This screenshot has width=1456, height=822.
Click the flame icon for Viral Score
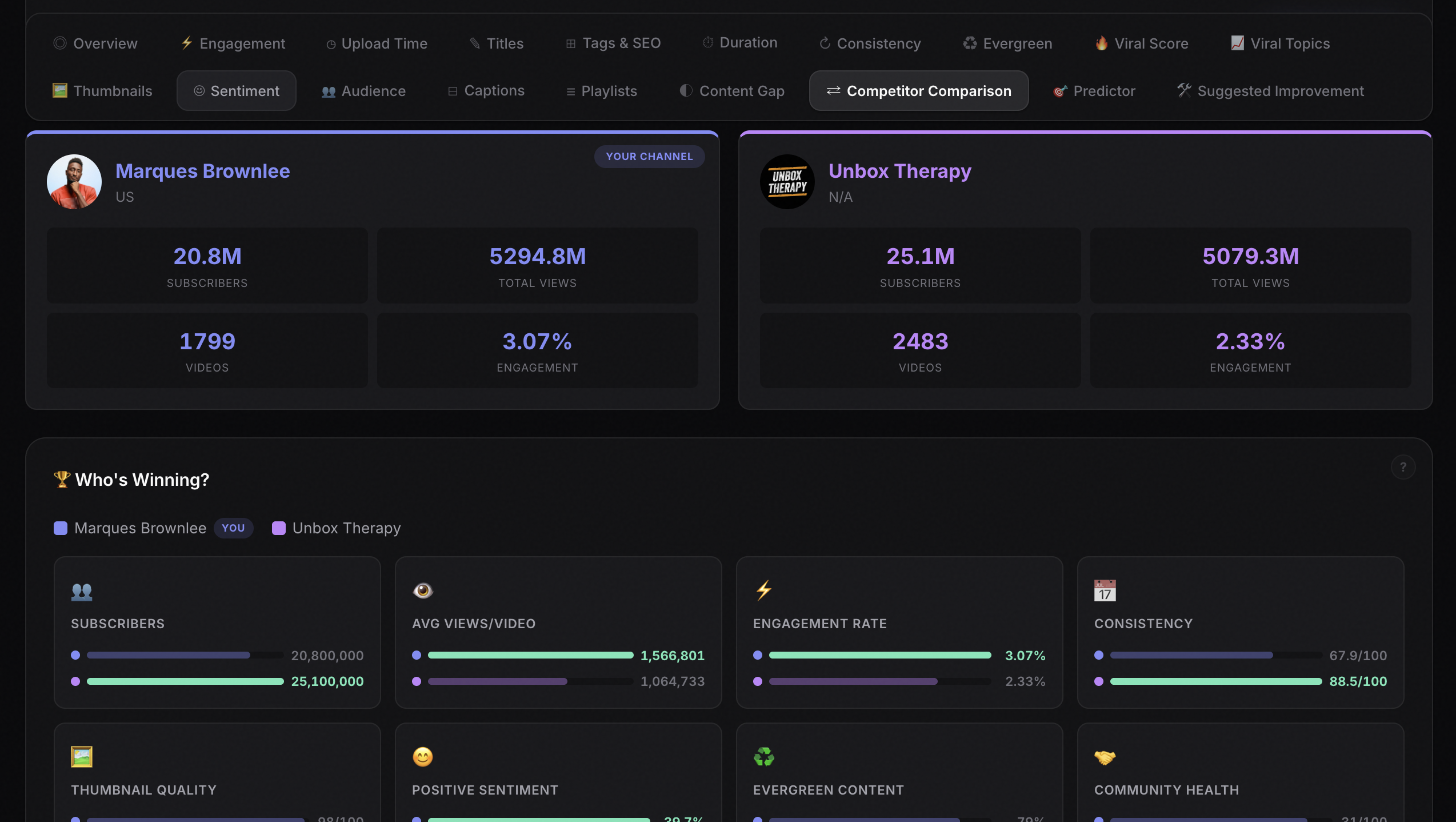[1101, 43]
